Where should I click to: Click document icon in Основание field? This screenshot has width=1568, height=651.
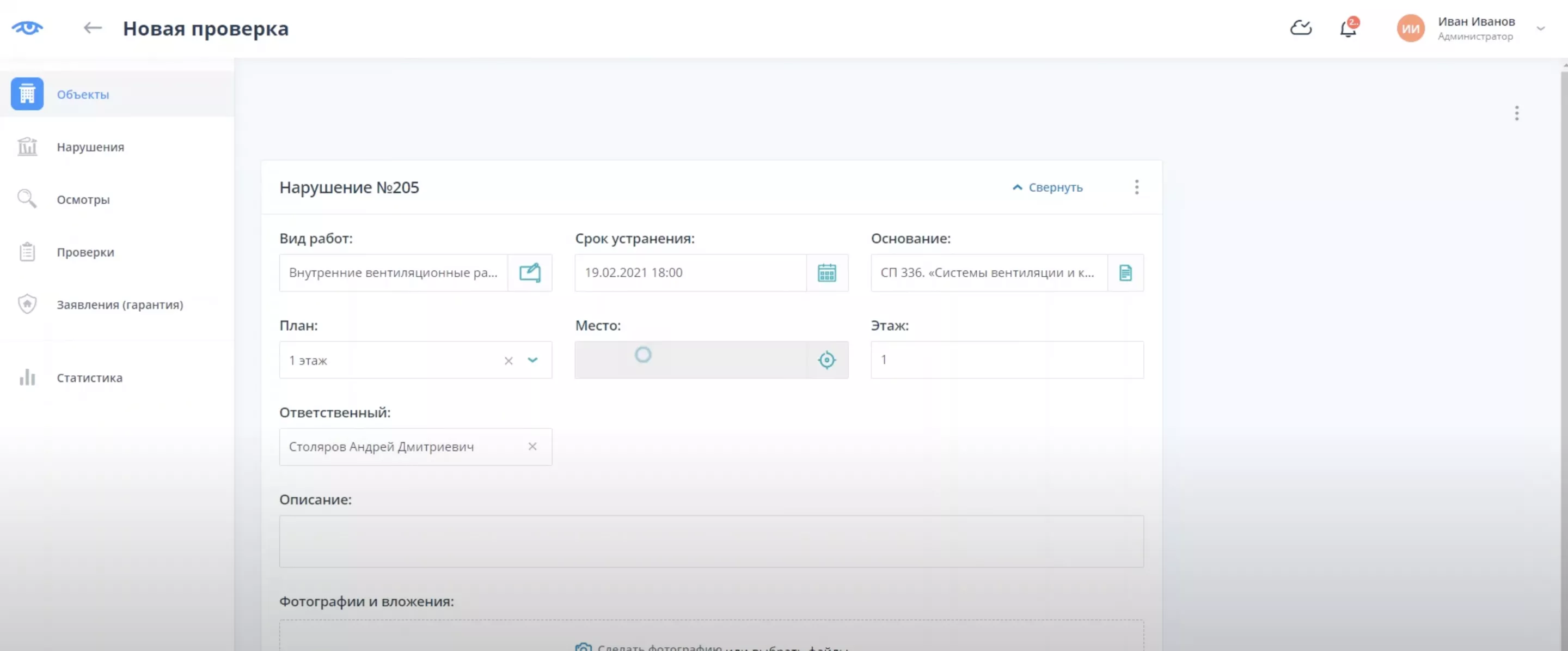coord(1125,273)
